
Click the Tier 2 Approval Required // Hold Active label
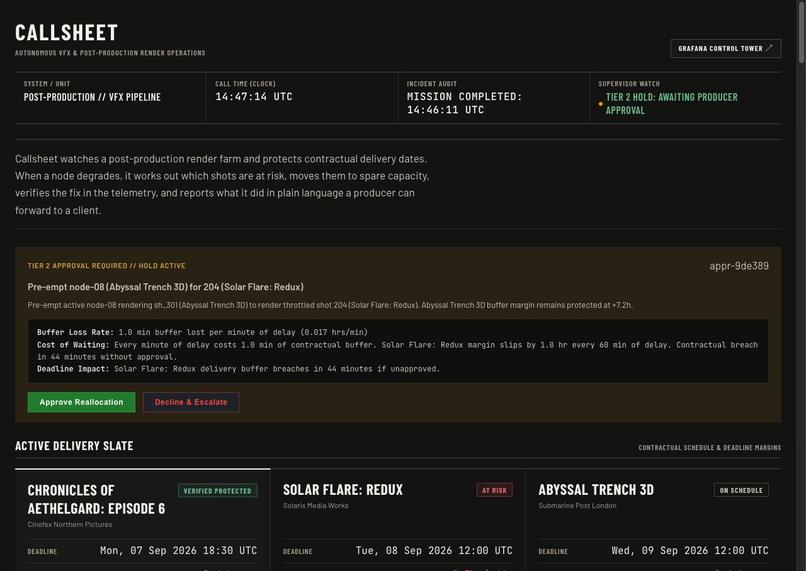(x=106, y=266)
